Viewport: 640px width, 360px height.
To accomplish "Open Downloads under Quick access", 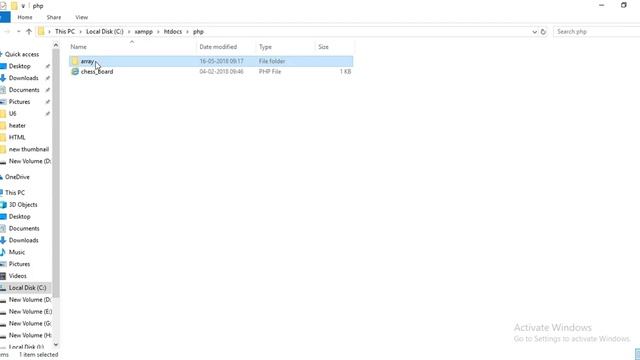I will pos(23,78).
